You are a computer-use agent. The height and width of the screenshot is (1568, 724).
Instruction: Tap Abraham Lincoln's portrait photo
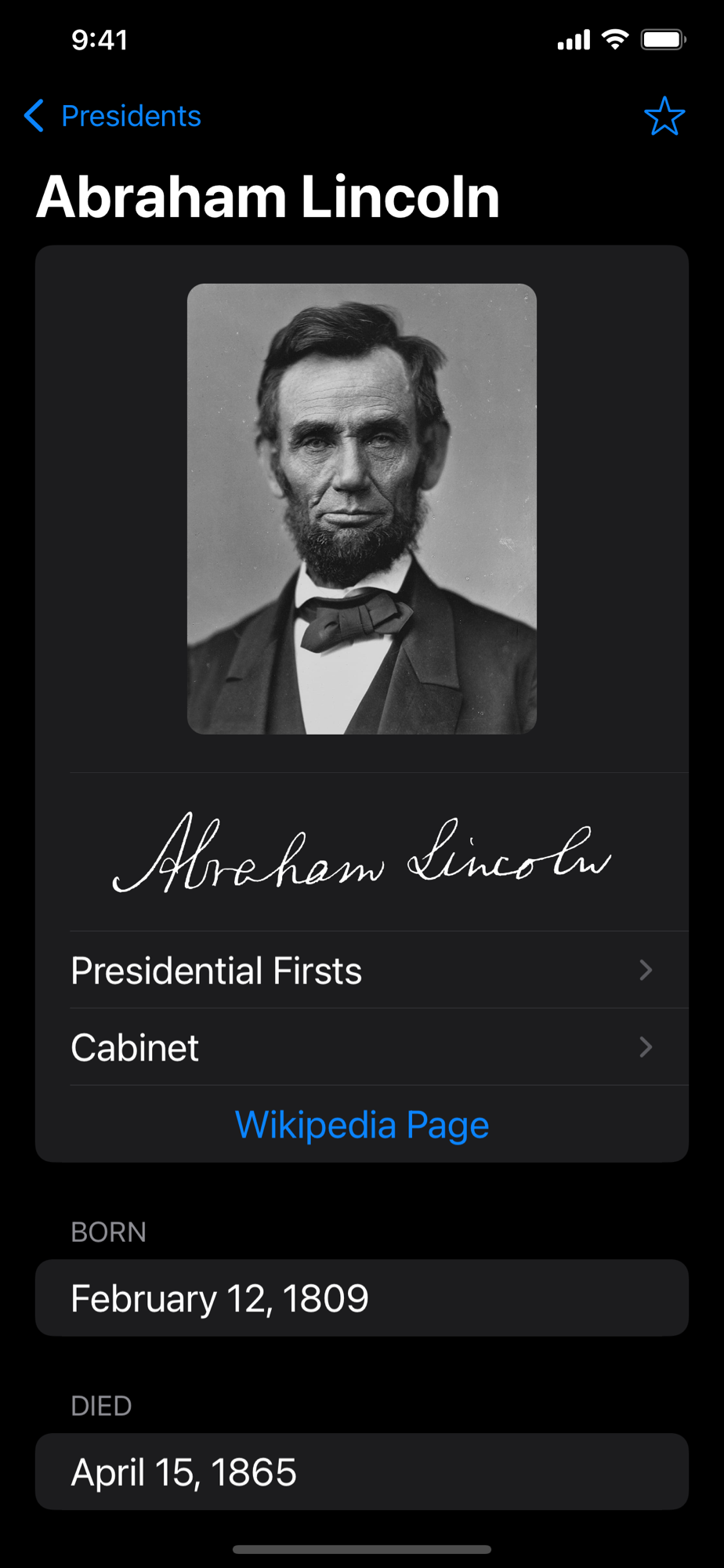pyautogui.click(x=362, y=509)
